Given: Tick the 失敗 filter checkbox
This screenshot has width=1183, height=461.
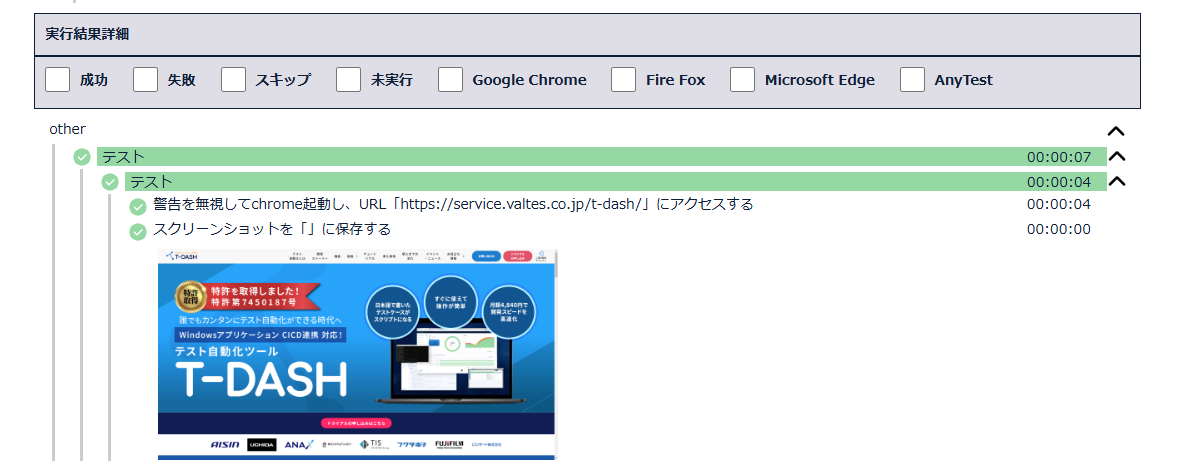Looking at the screenshot, I should tap(146, 80).
